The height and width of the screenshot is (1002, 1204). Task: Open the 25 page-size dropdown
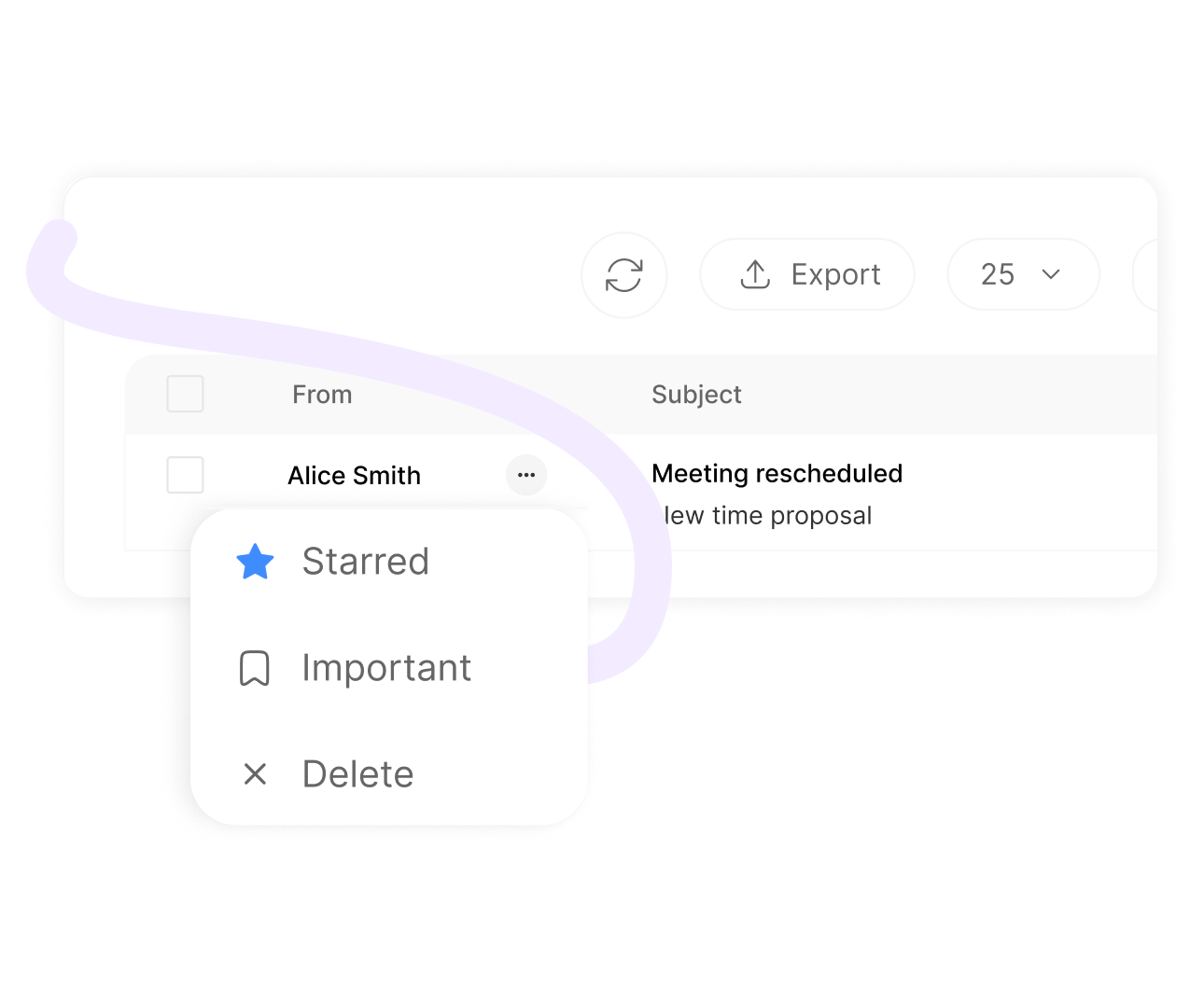1022,274
